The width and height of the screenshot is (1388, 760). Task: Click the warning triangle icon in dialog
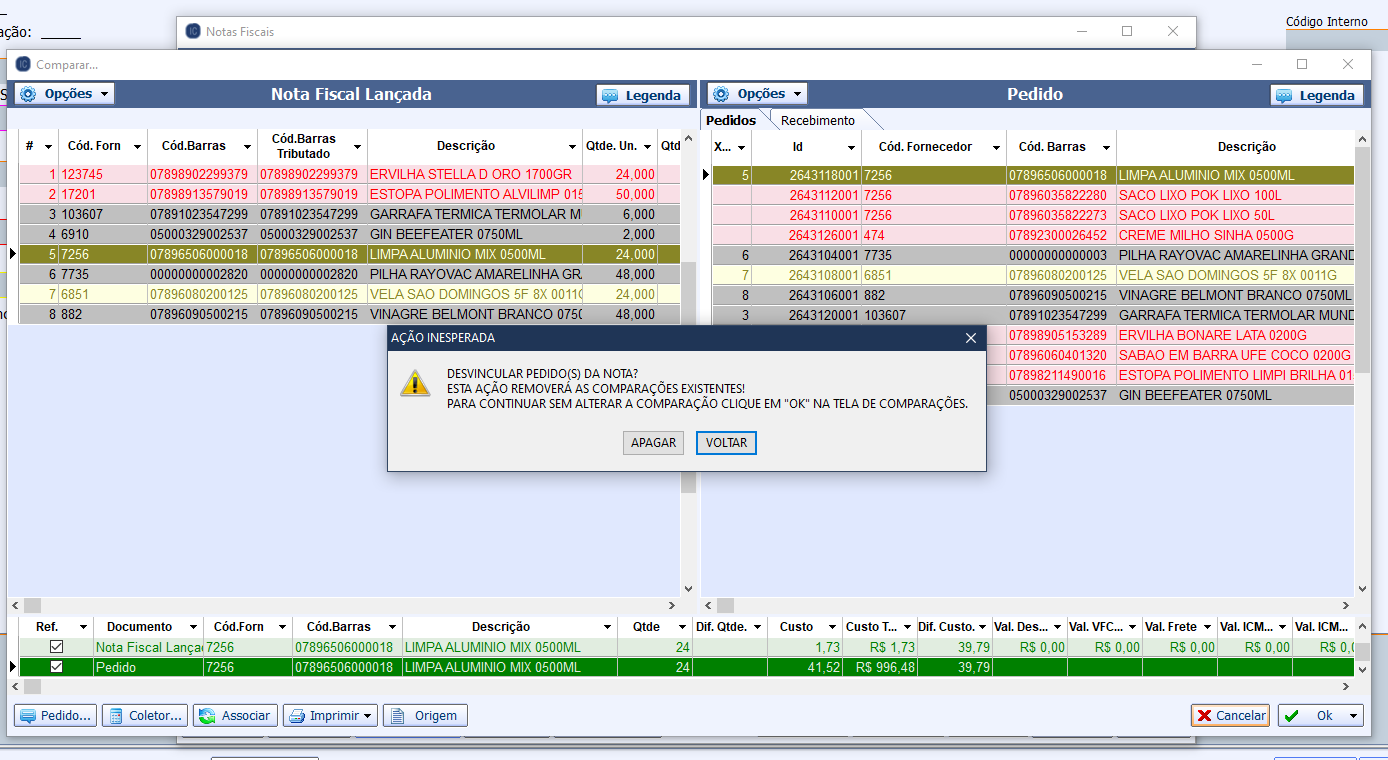click(415, 383)
